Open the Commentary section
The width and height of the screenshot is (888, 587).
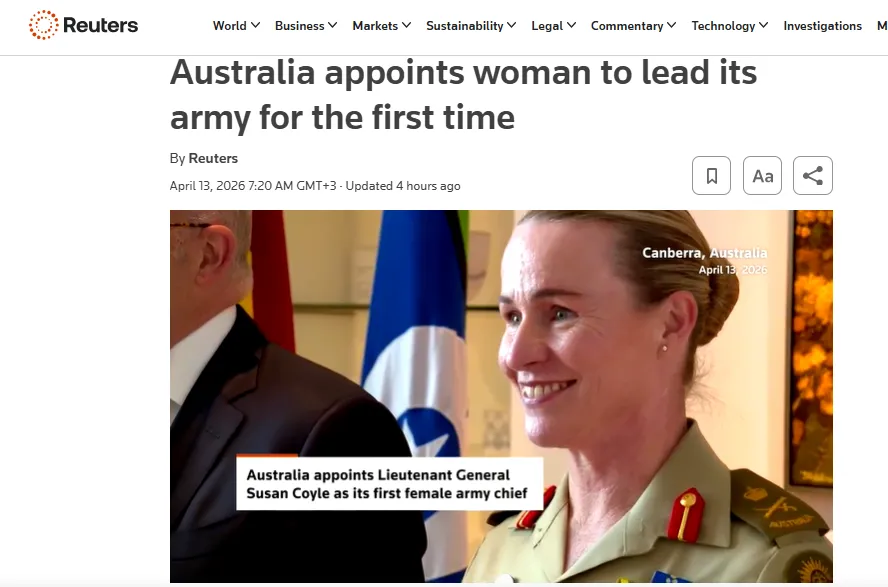[627, 26]
